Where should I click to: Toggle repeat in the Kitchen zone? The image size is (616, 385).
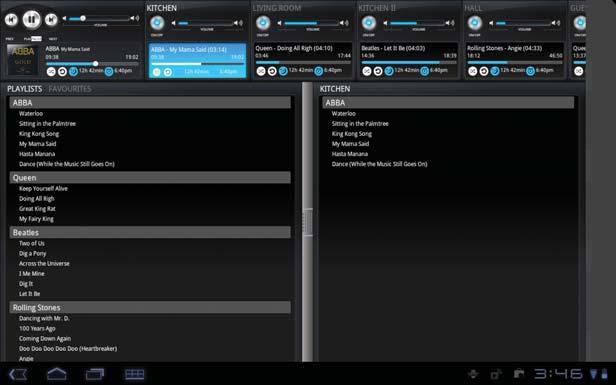[x=168, y=72]
